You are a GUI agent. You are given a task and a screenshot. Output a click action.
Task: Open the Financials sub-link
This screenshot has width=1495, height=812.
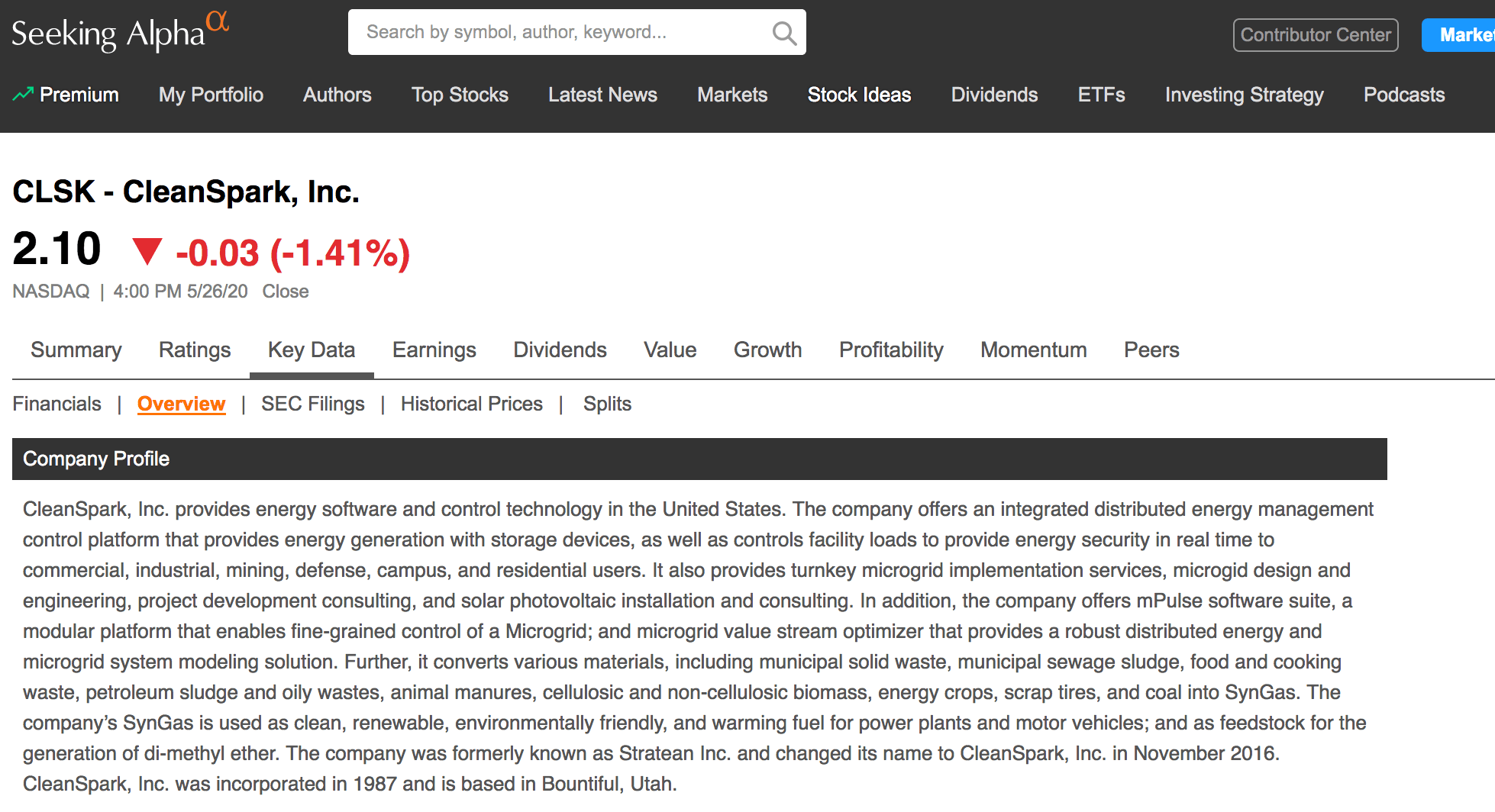[57, 404]
